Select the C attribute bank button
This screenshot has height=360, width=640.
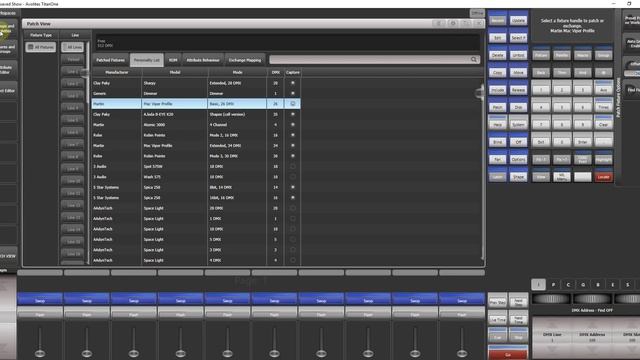pyautogui.click(x=568, y=284)
